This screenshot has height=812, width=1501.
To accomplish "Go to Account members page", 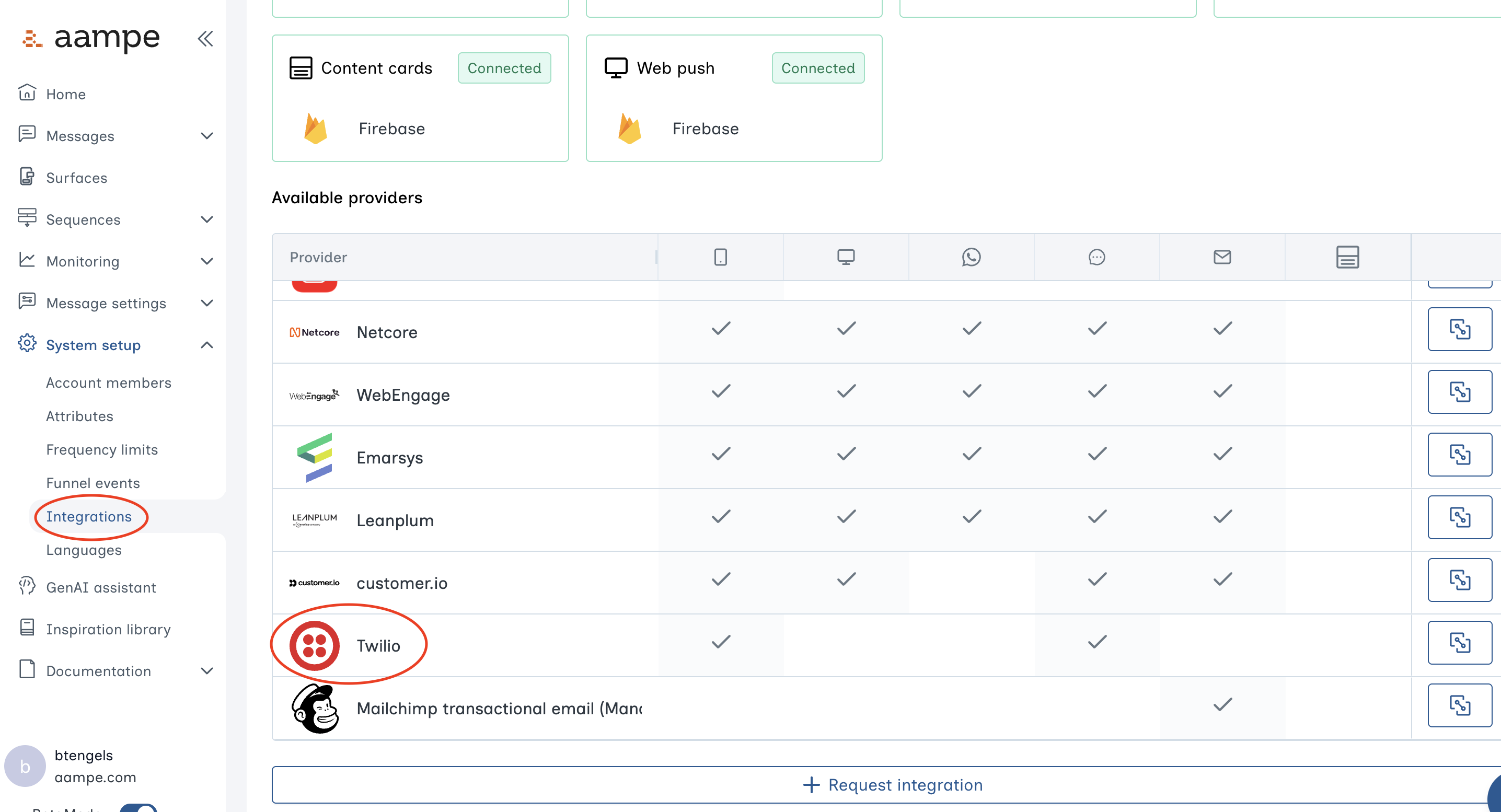I will (108, 382).
